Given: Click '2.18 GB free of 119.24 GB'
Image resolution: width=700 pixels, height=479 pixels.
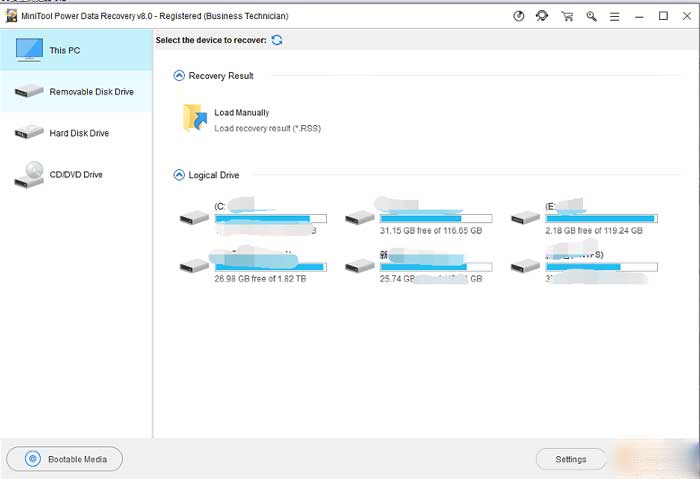Looking at the screenshot, I should 594,231.
